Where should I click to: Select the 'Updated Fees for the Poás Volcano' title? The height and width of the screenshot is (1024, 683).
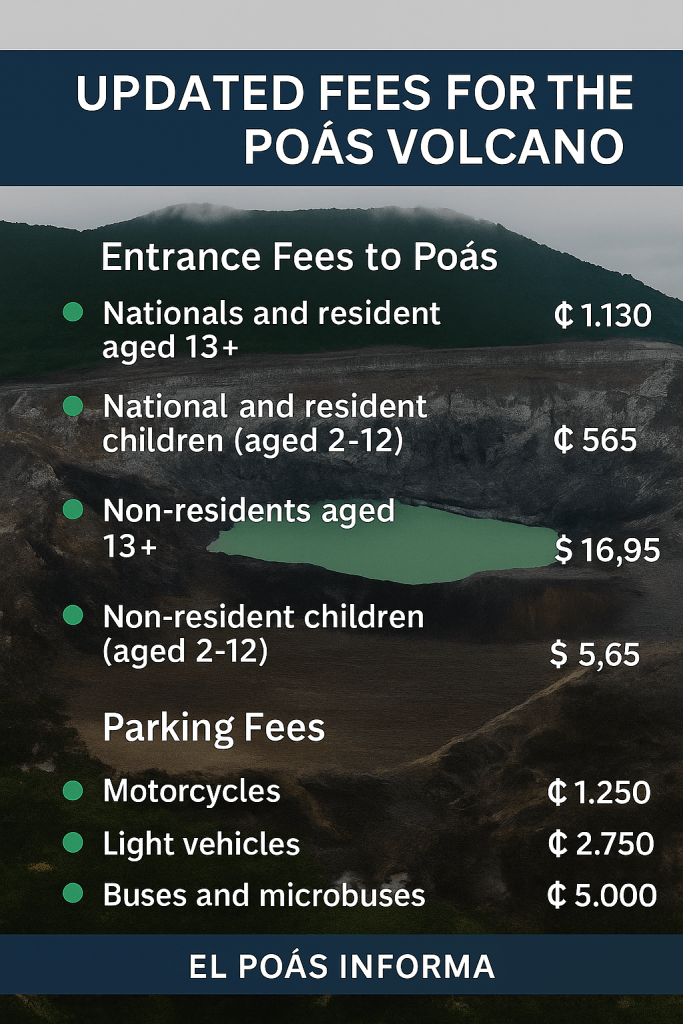point(354,119)
